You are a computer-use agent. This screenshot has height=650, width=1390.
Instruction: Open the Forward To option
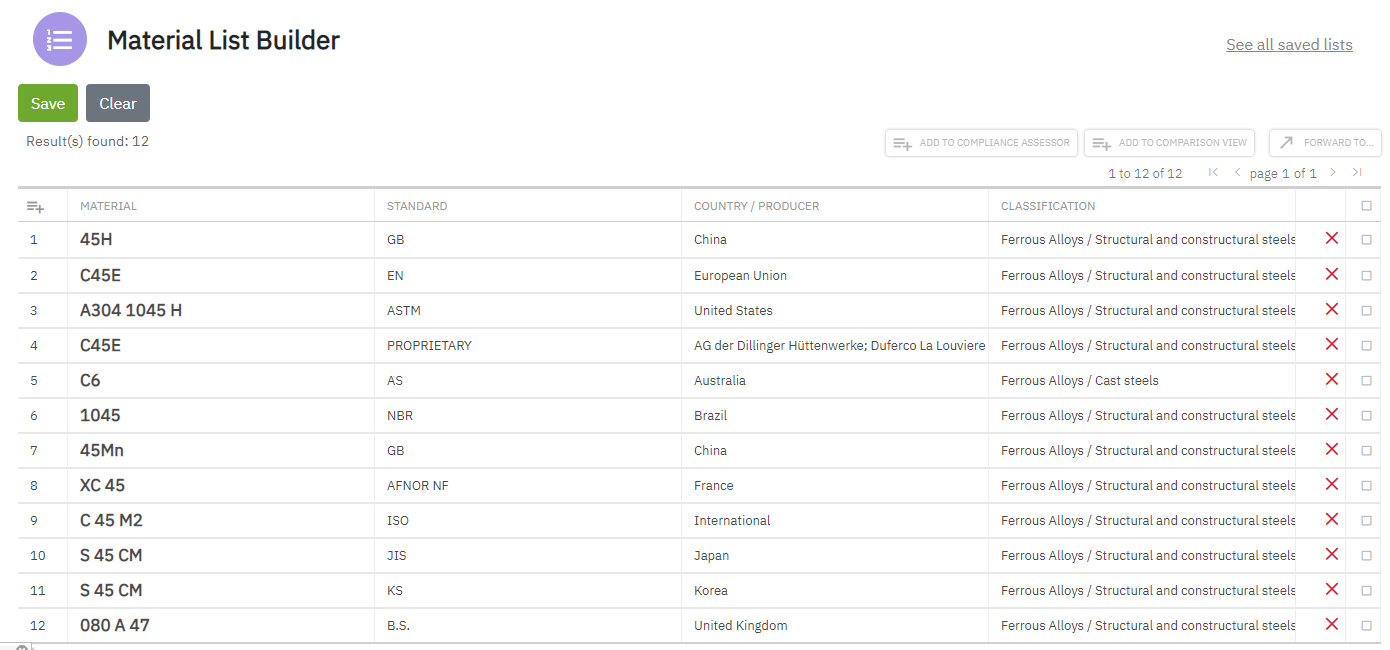[x=1325, y=143]
